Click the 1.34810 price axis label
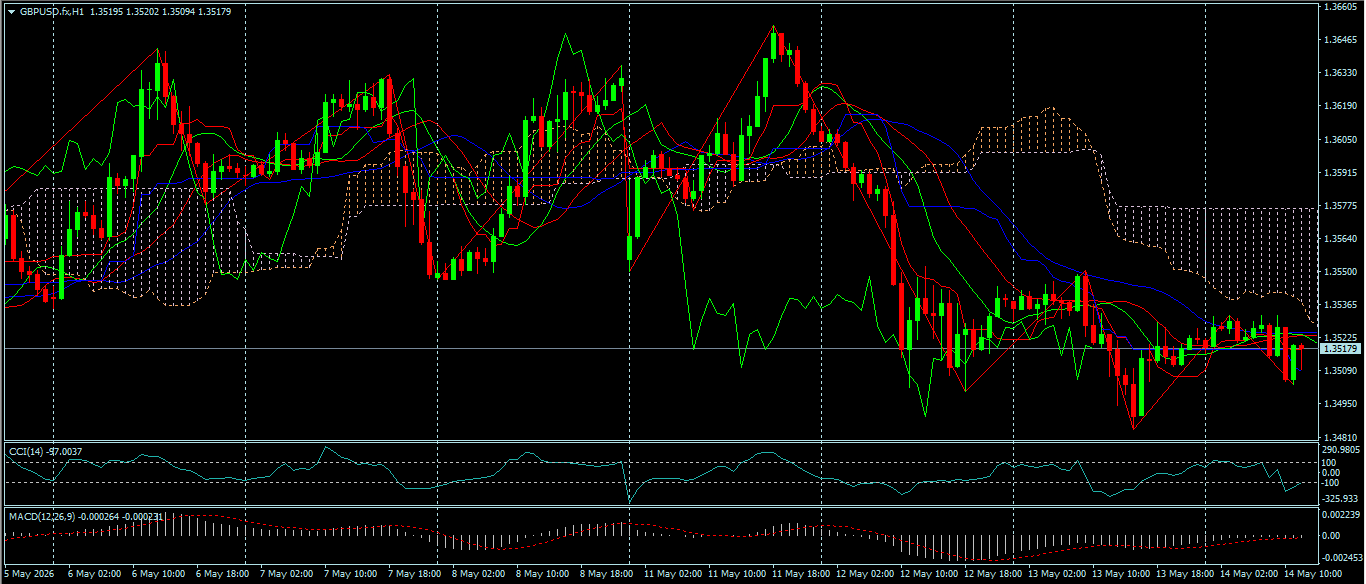 (x=1339, y=436)
